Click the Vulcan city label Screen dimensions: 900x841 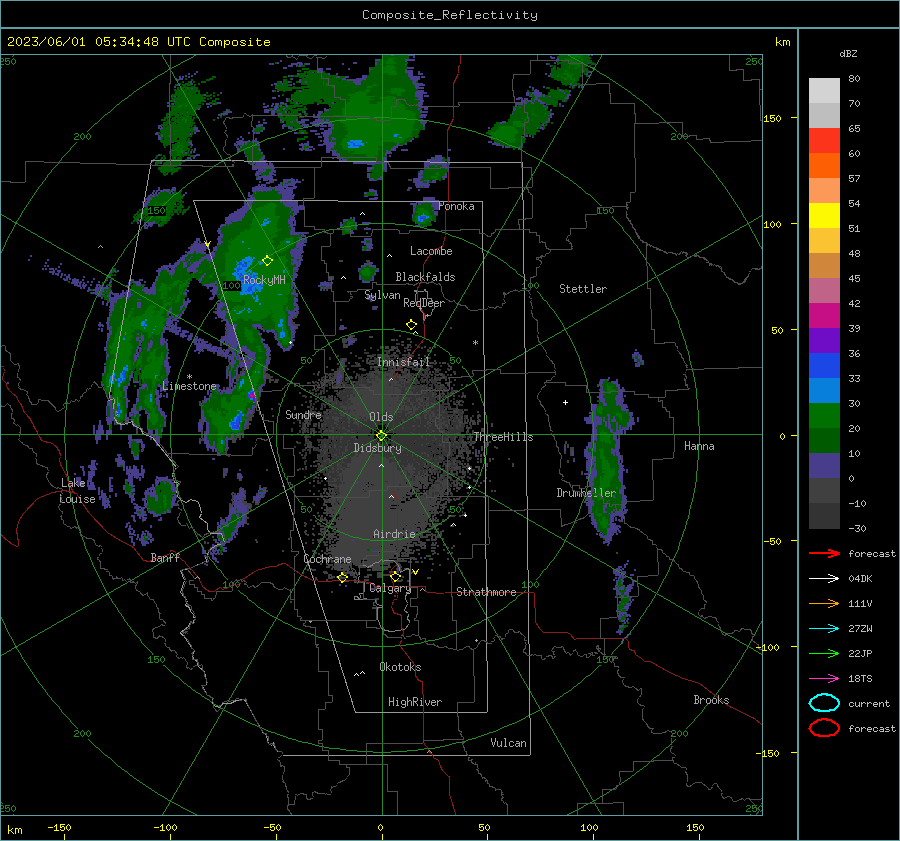508,743
